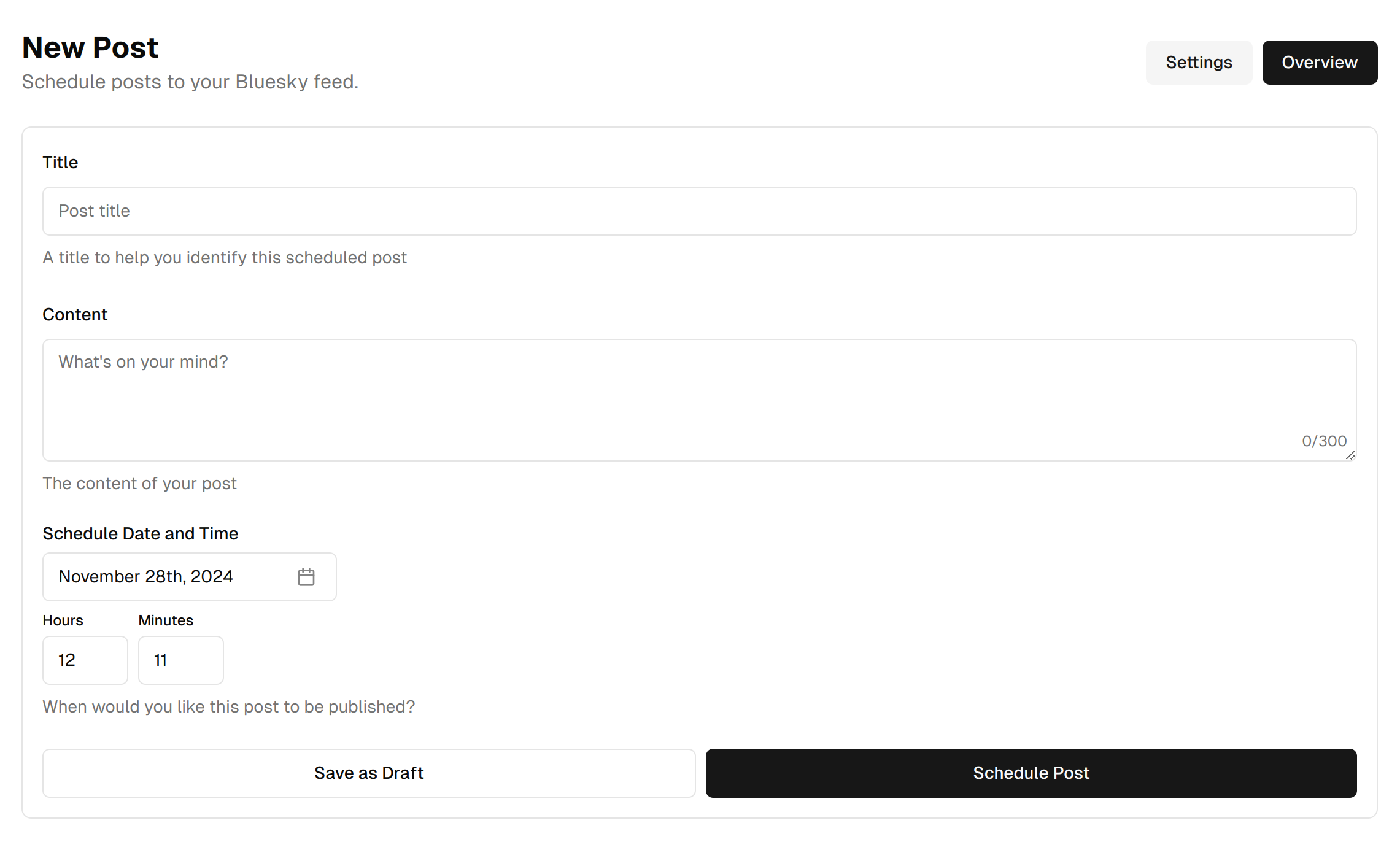Click the Hours label
The width and height of the screenshot is (1400, 850).
[63, 620]
